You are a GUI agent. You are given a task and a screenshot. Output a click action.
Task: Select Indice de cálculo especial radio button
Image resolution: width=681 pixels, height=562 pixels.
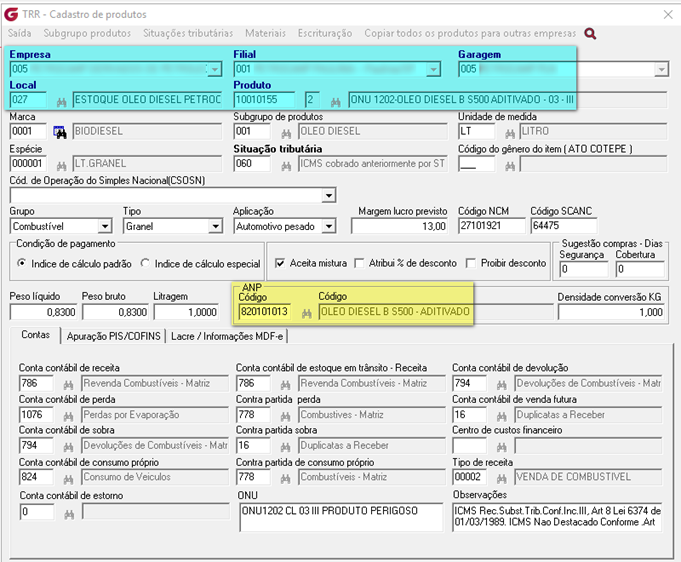(x=145, y=263)
